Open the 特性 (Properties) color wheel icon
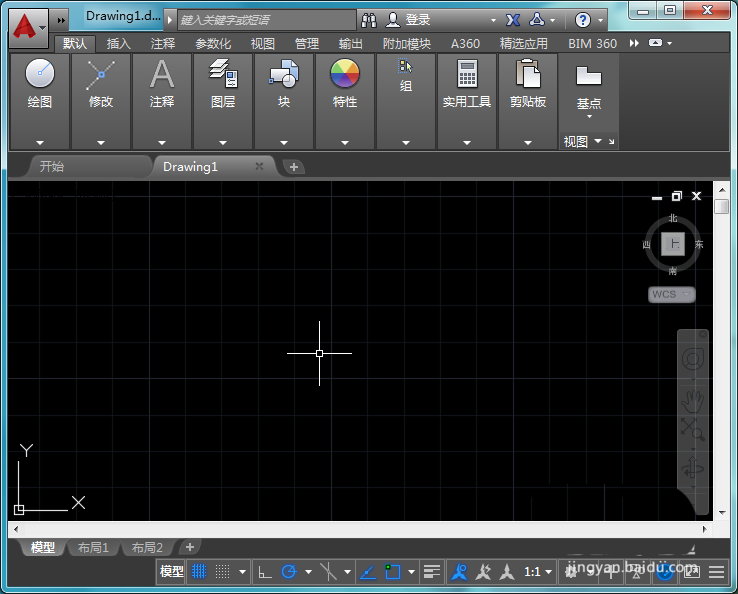738x594 pixels. pos(345,73)
